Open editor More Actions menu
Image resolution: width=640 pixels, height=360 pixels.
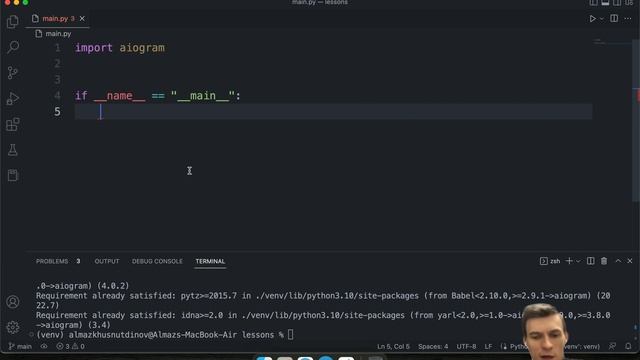pos(628,19)
